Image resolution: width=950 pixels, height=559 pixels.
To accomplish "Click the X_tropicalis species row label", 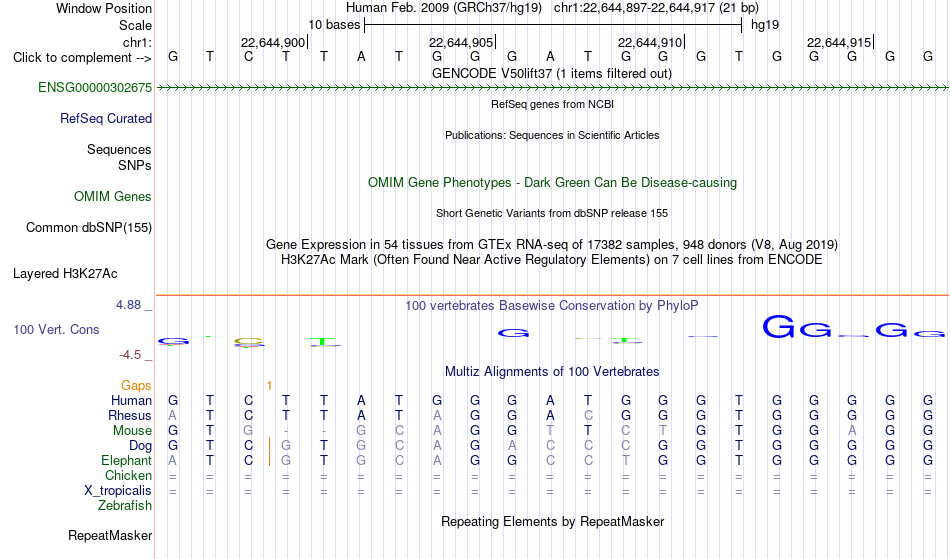I will tap(118, 491).
